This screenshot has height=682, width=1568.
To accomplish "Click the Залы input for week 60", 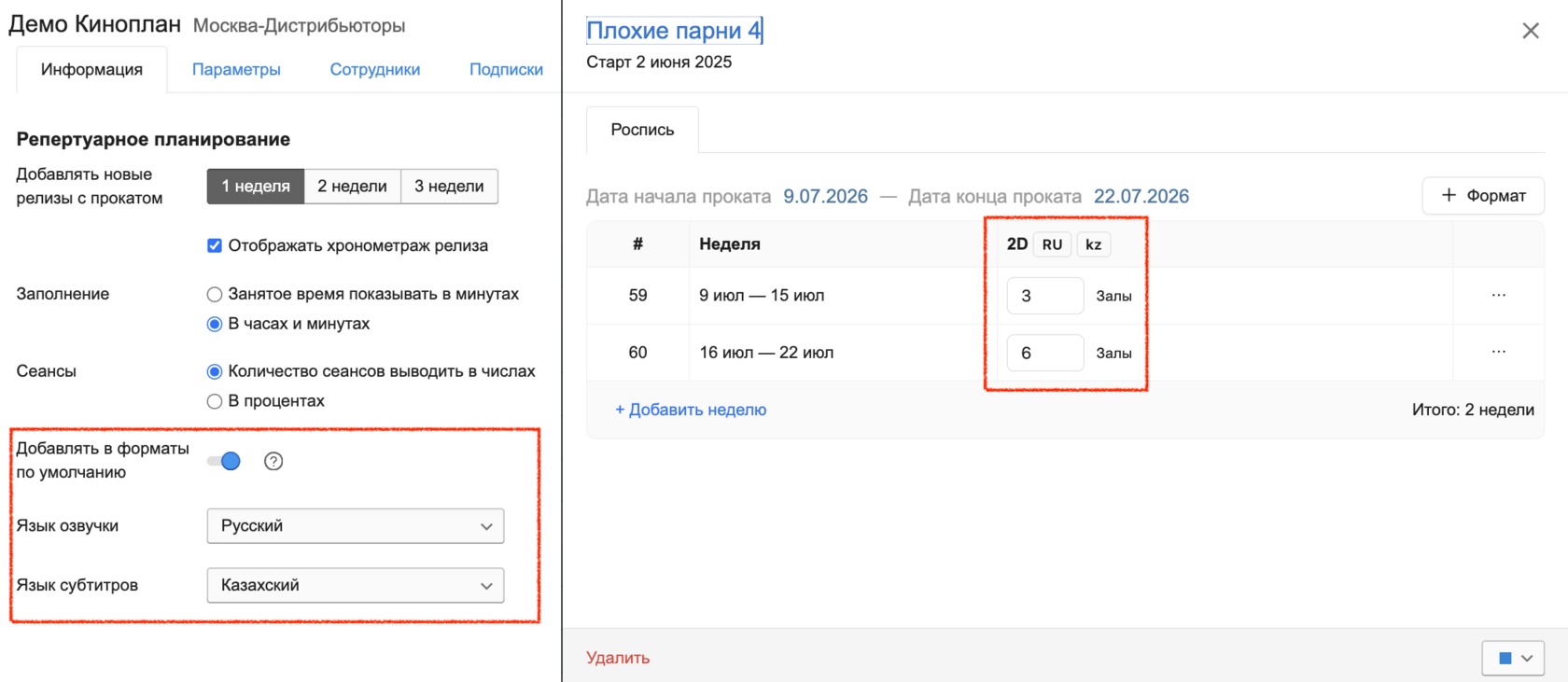I will [x=1045, y=353].
